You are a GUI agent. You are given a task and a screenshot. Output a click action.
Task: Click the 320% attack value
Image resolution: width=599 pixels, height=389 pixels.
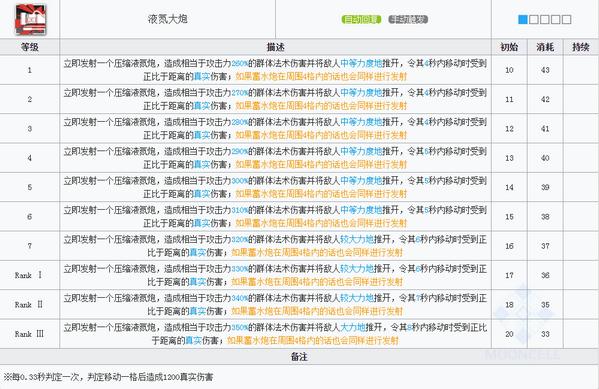240,240
